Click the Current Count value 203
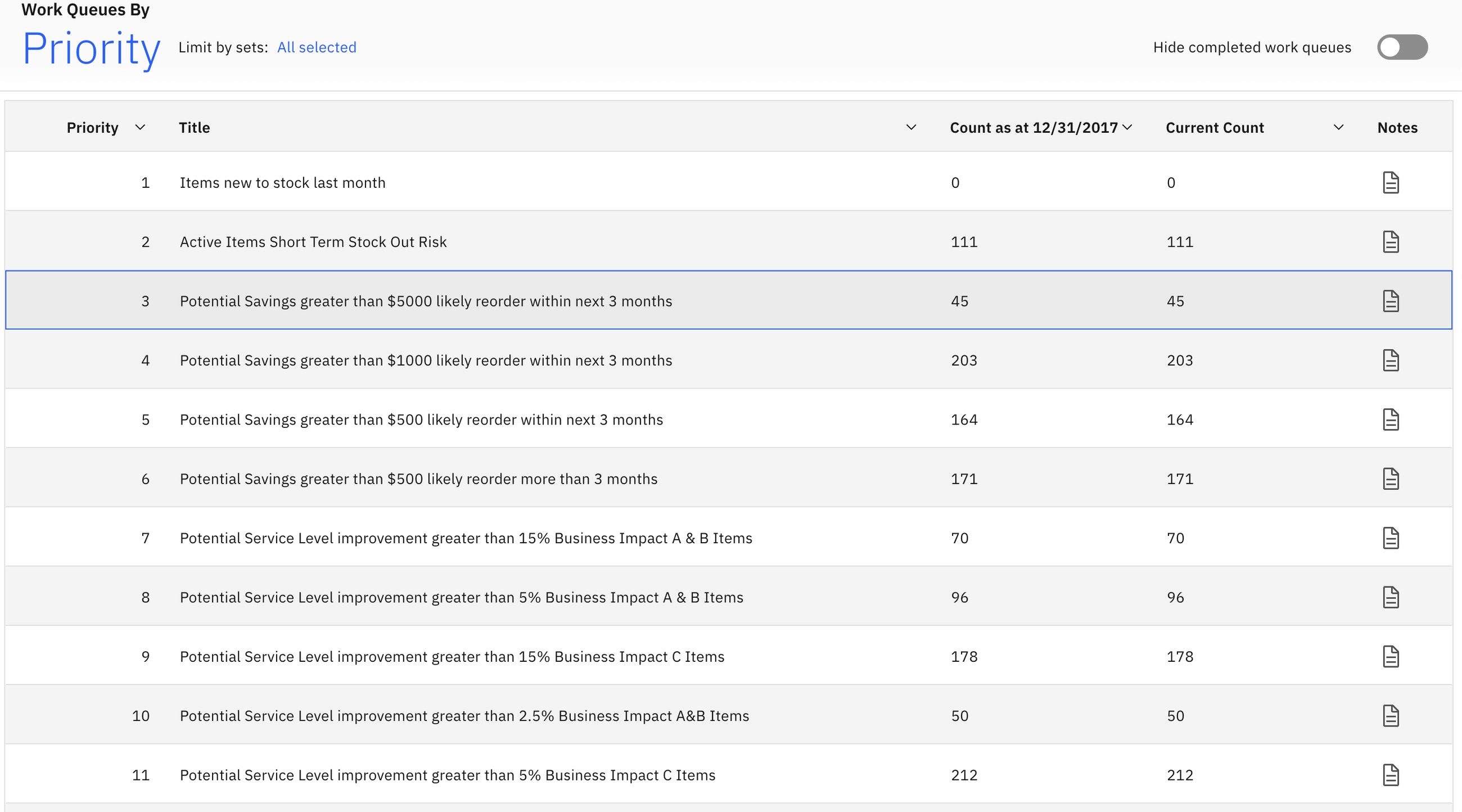Viewport: 1462px width, 812px height. (1180, 360)
